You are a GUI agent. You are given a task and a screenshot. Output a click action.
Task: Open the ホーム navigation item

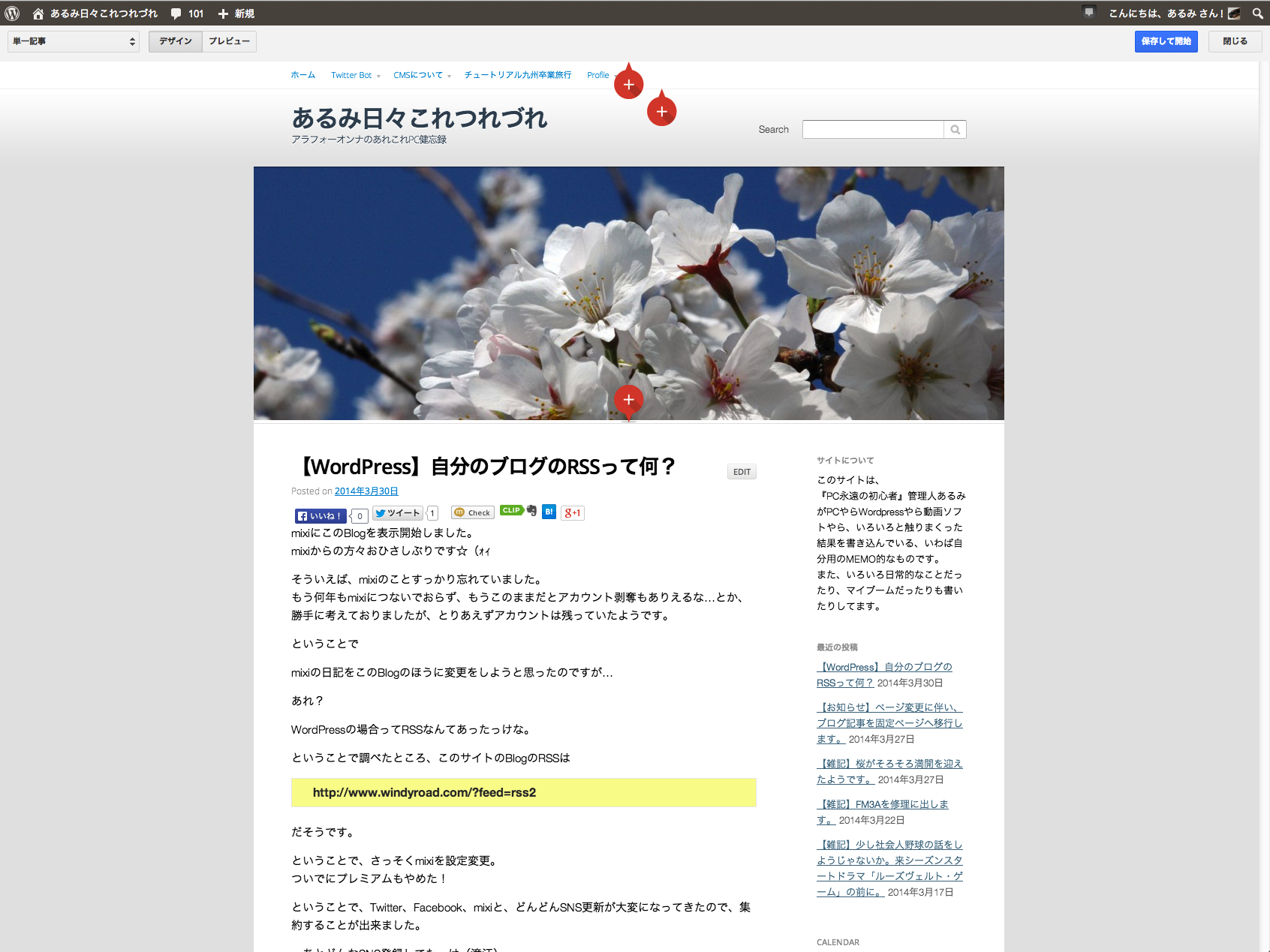click(302, 75)
